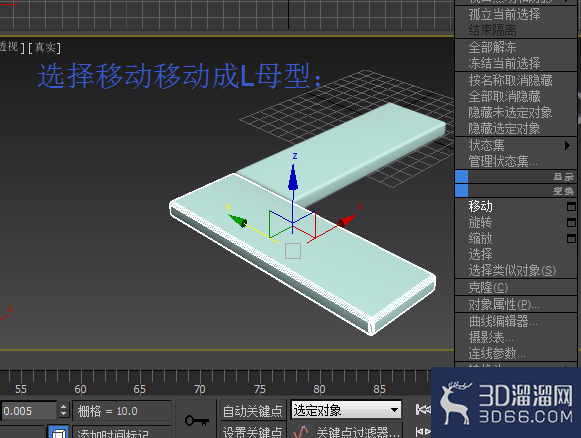
Task: Choose 旋转 from the quad menu
Action: tap(480, 222)
